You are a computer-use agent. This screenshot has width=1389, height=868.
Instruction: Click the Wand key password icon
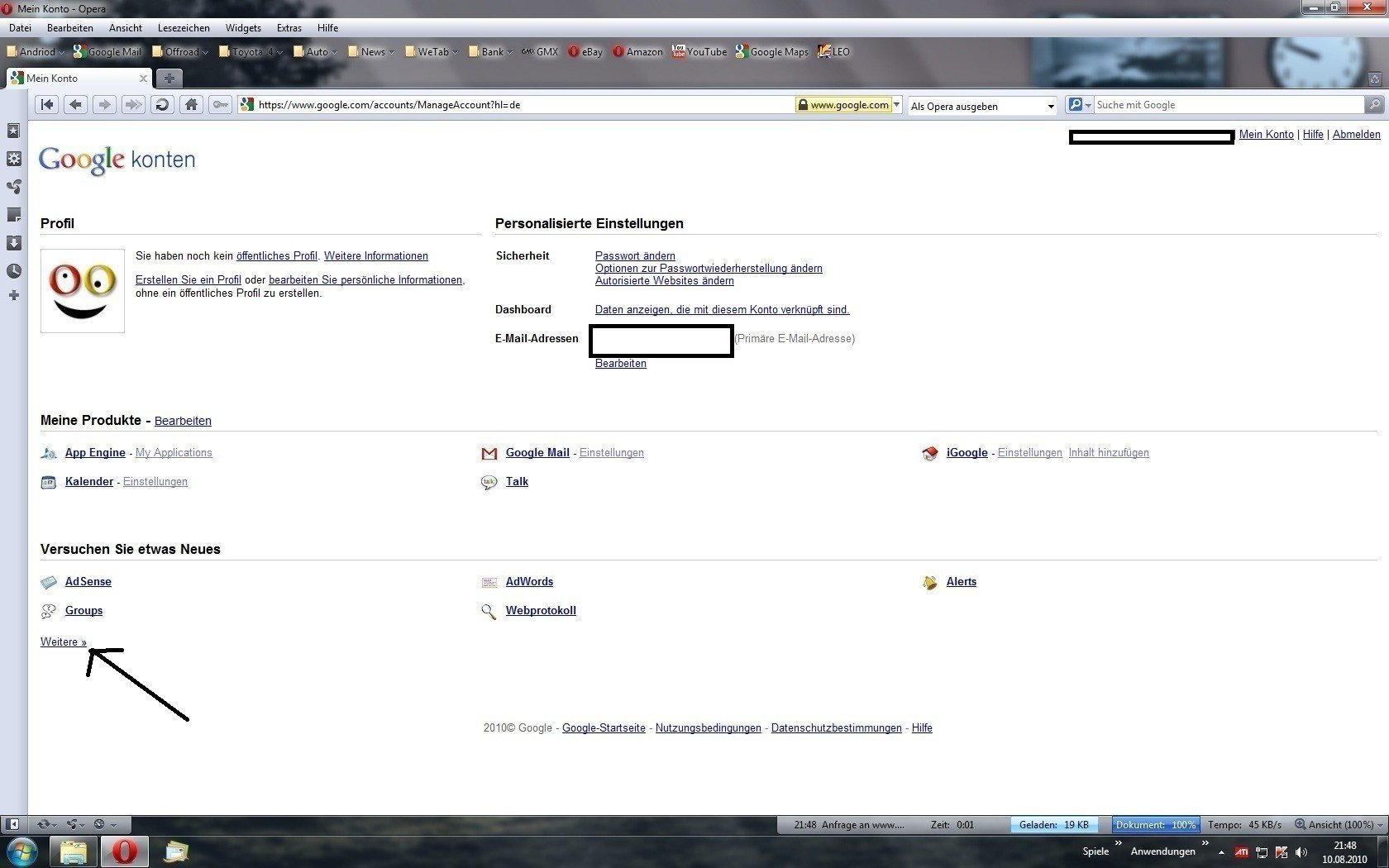pos(220,105)
